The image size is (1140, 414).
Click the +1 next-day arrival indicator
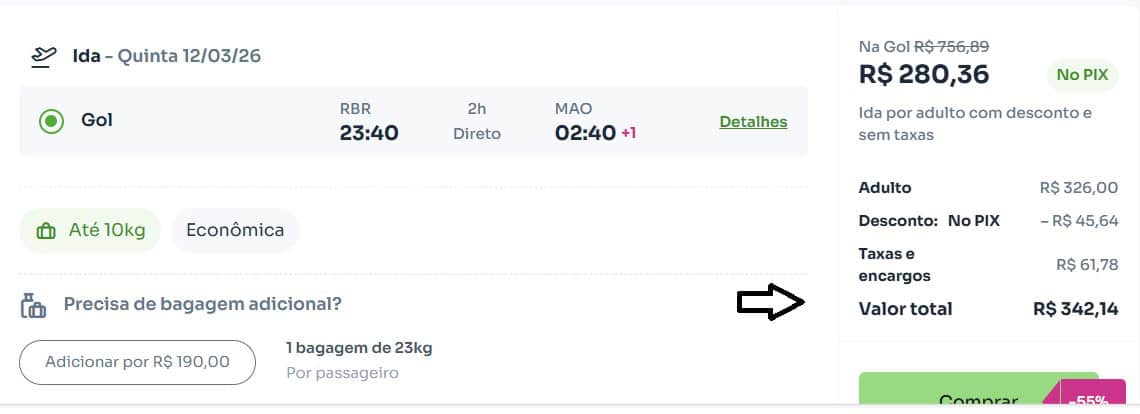(628, 133)
